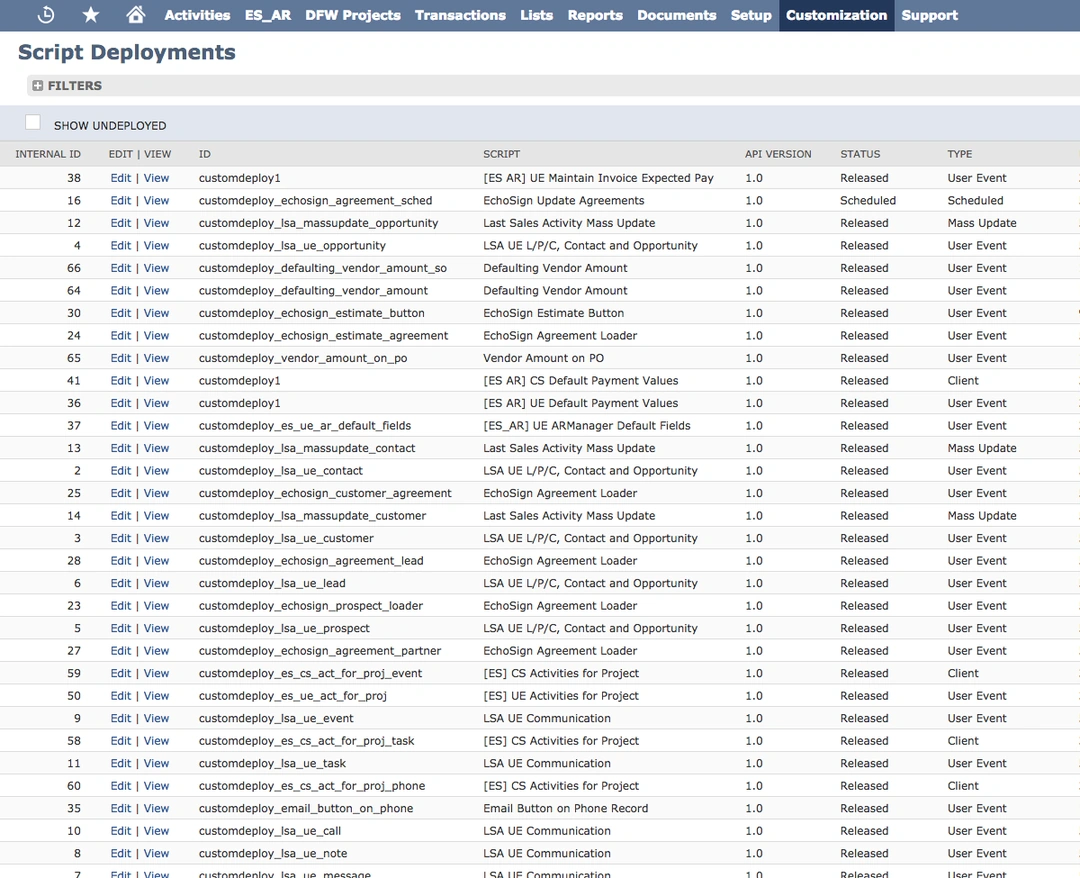
Task: Open the Customization menu
Action: (836, 15)
